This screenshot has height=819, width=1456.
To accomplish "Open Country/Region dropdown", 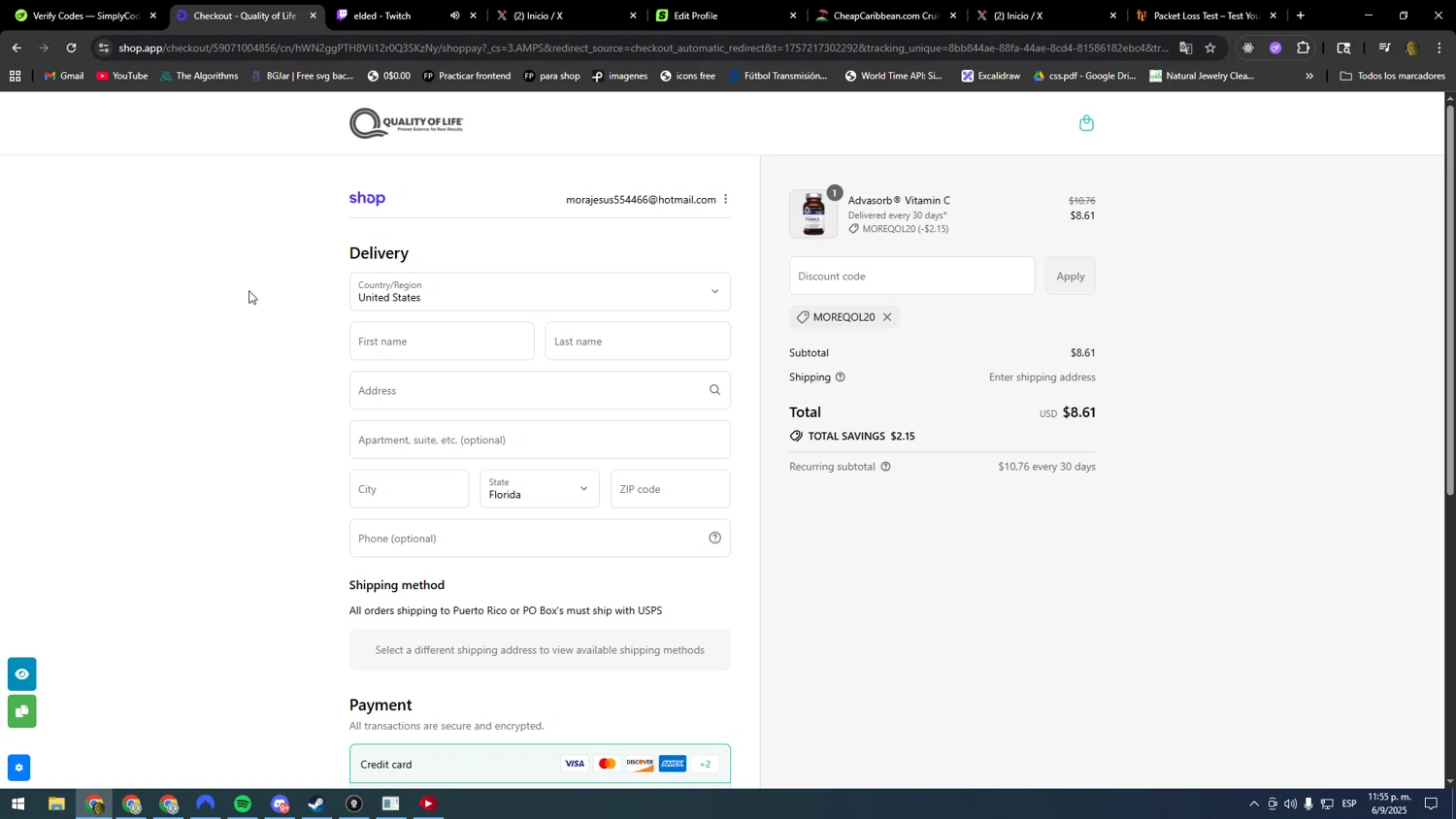I will pos(540,292).
